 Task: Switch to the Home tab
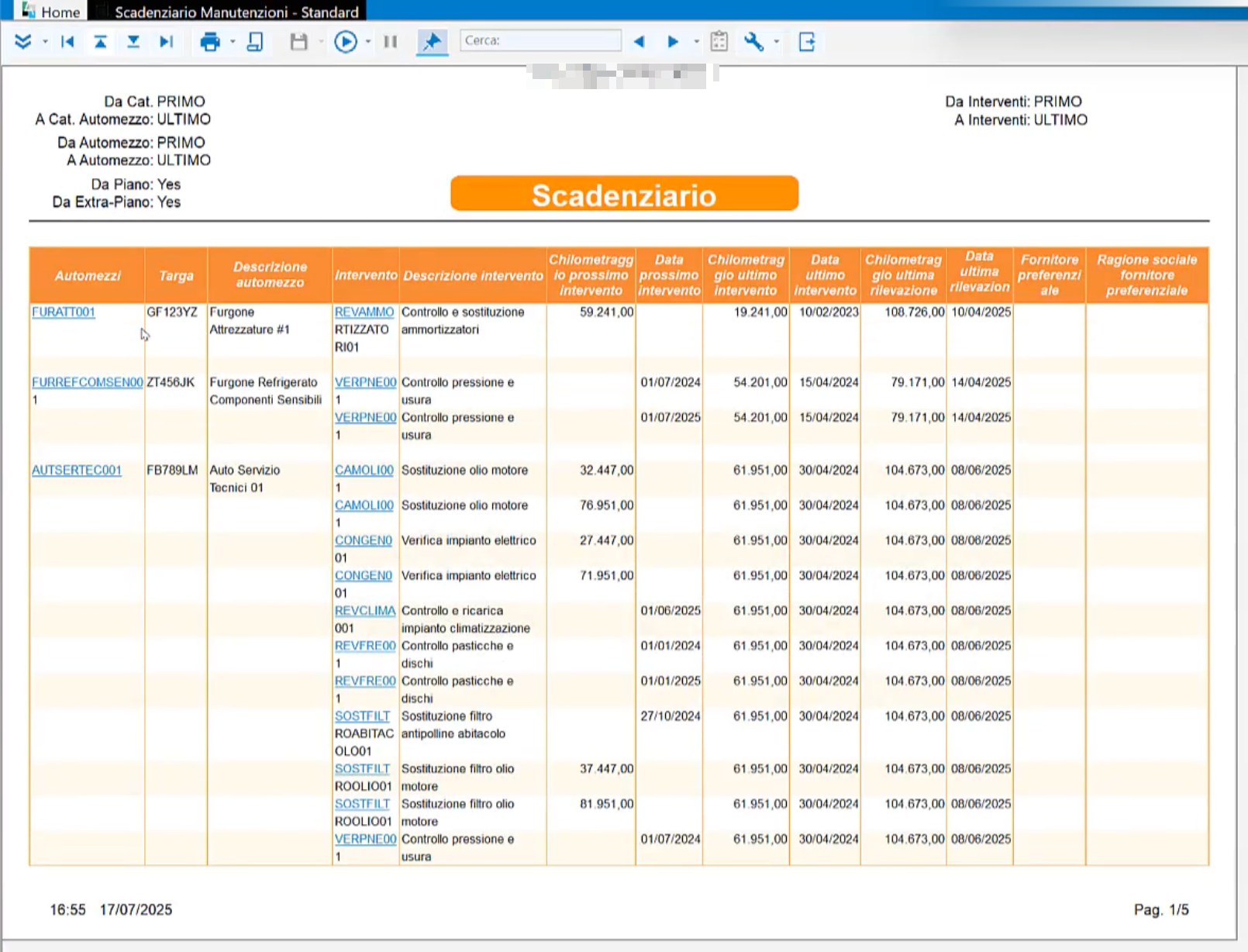(x=51, y=12)
